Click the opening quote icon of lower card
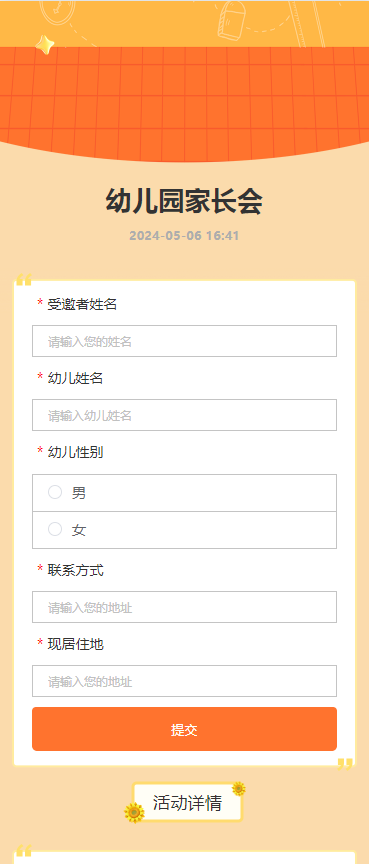 coord(23,850)
